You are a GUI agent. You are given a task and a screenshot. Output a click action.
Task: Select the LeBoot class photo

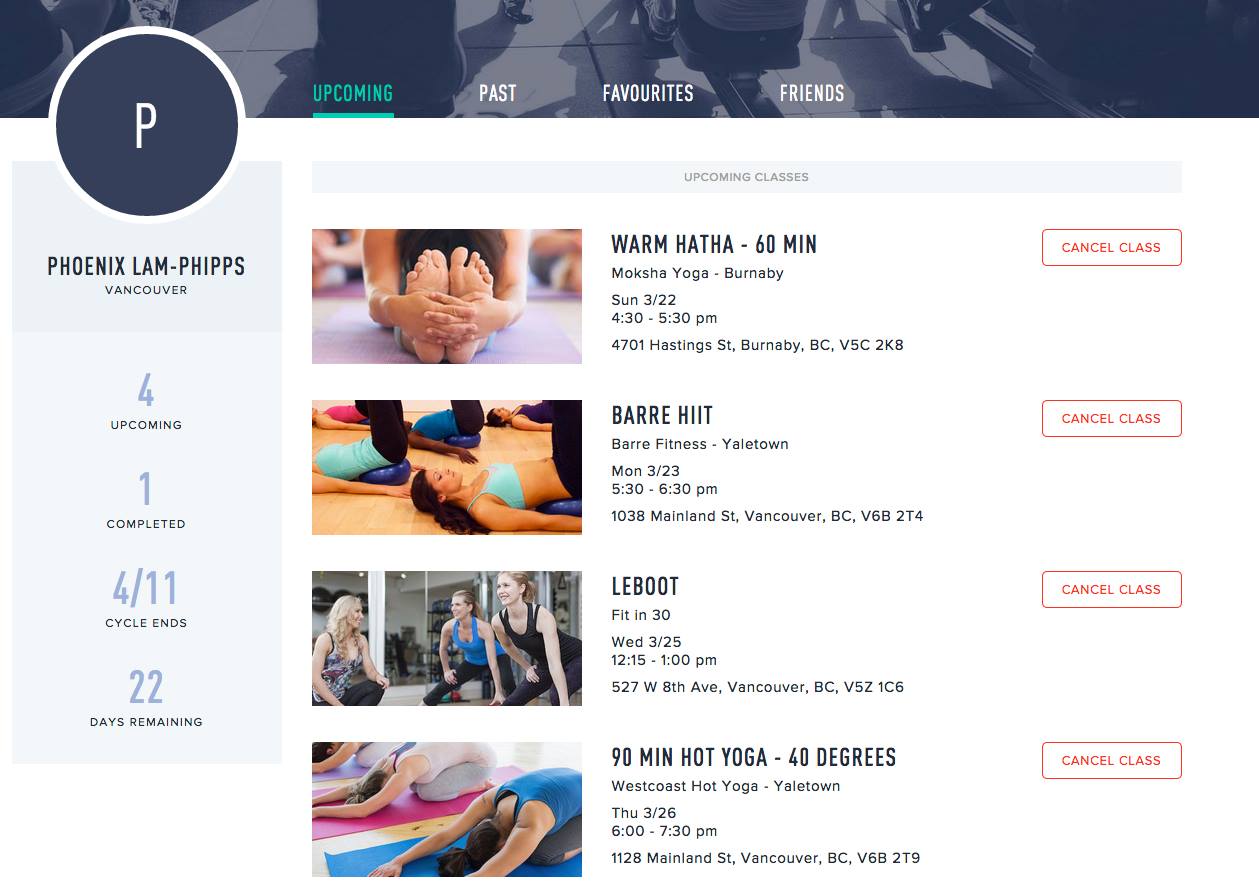447,638
